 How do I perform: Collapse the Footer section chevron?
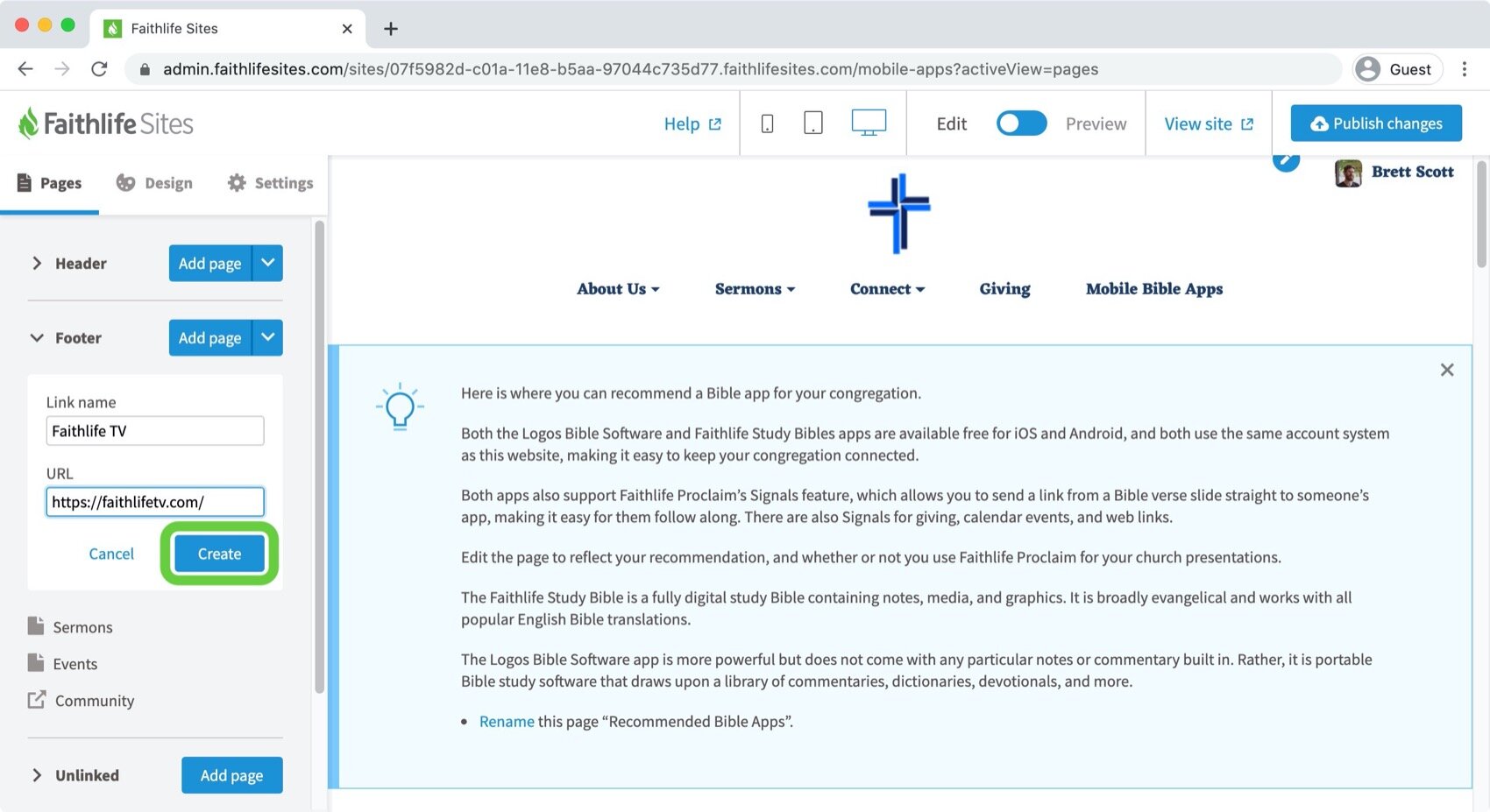[37, 338]
